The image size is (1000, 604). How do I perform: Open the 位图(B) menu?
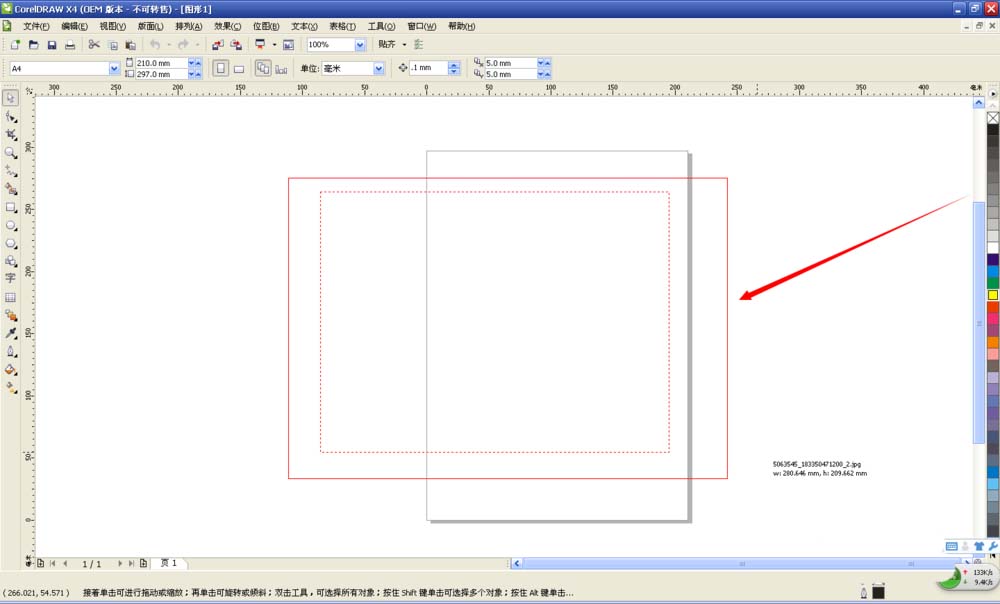266,26
